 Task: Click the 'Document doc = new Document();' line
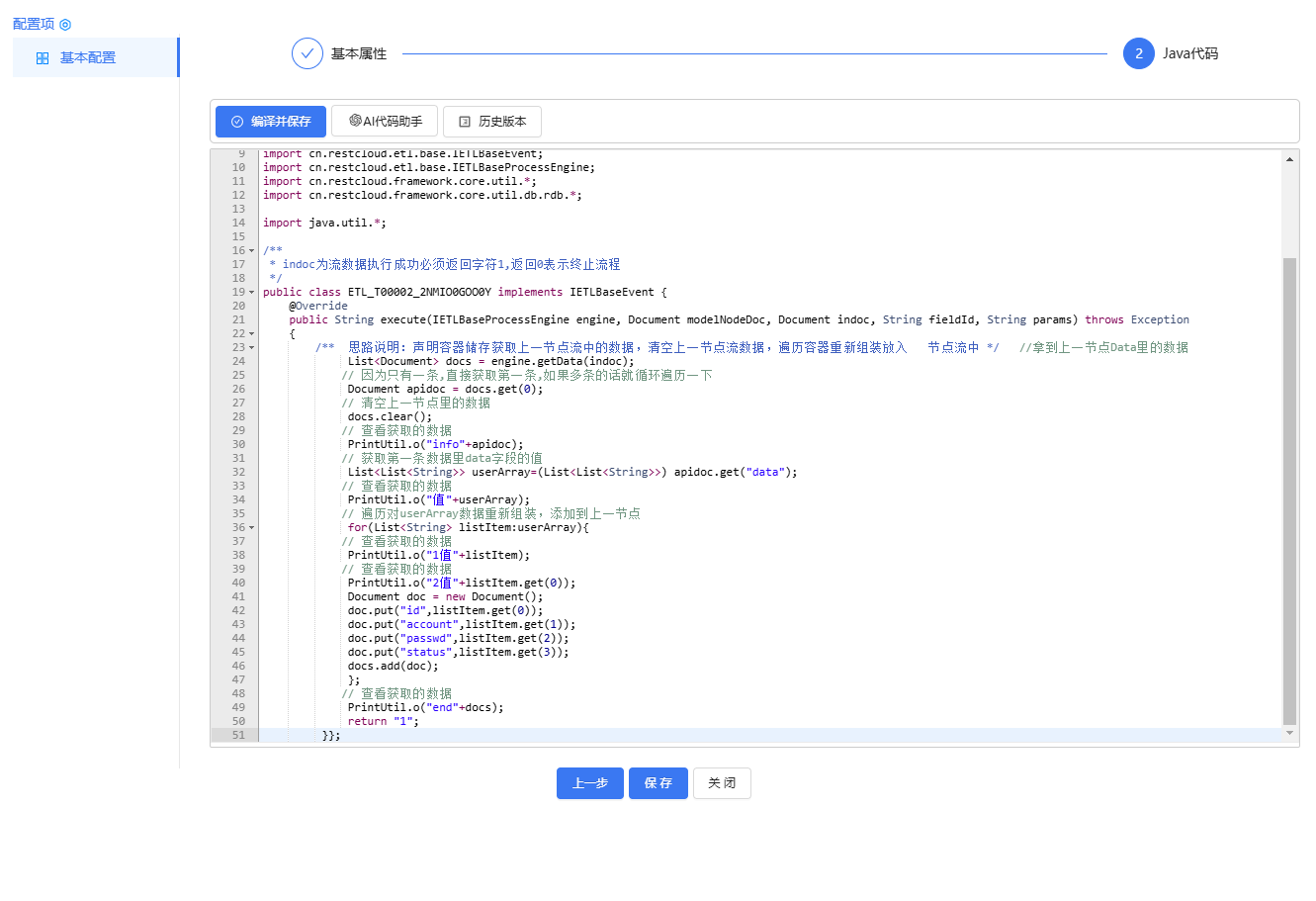445,596
